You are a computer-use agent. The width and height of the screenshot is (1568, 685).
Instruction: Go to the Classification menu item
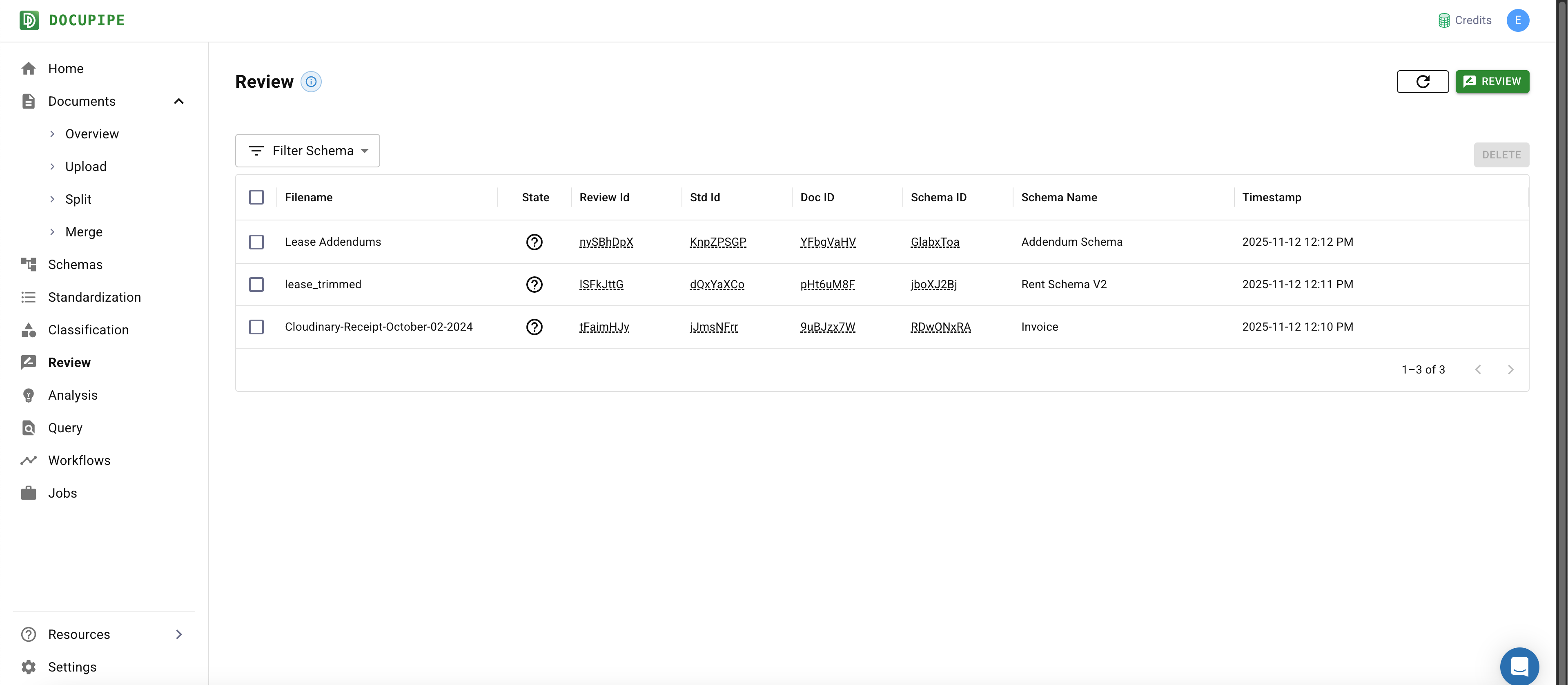[88, 330]
